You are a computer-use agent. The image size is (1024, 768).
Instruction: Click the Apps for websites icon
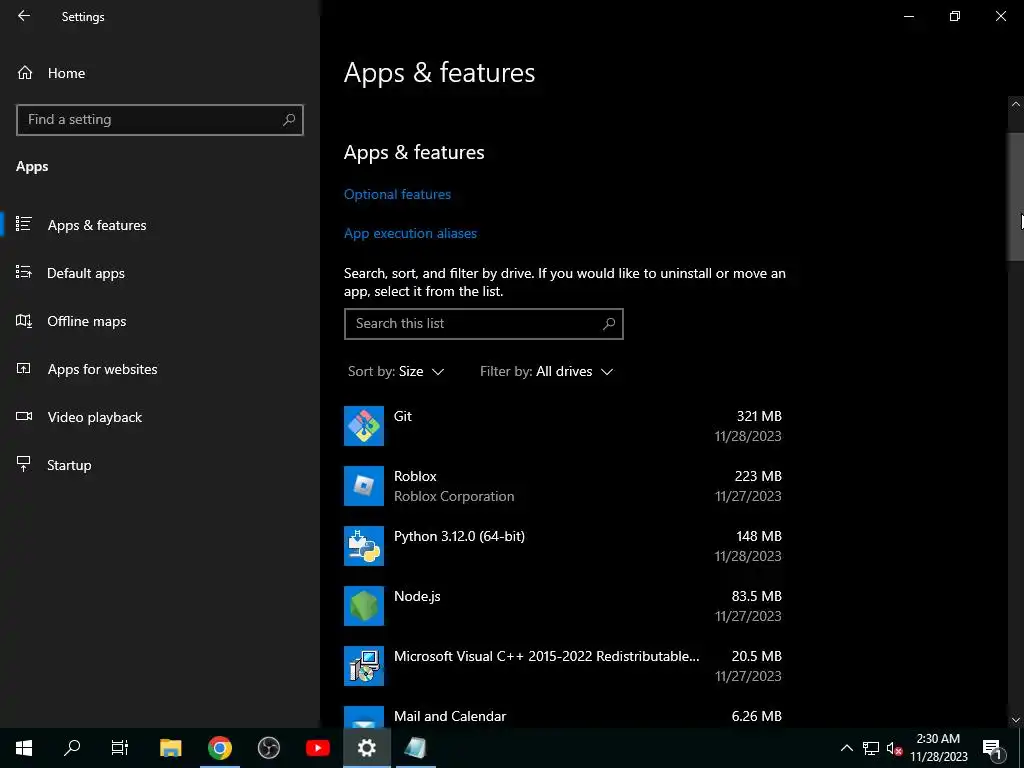pyautogui.click(x=24, y=368)
